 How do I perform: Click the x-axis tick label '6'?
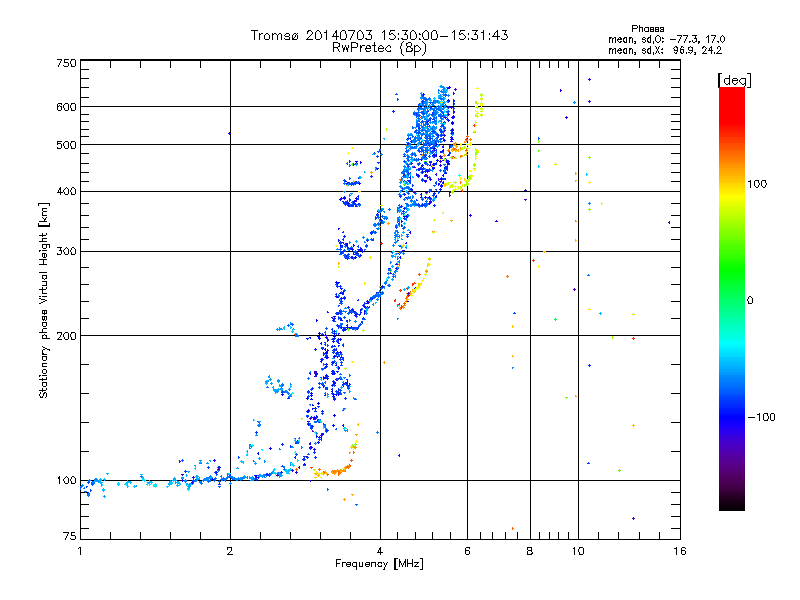[467, 551]
